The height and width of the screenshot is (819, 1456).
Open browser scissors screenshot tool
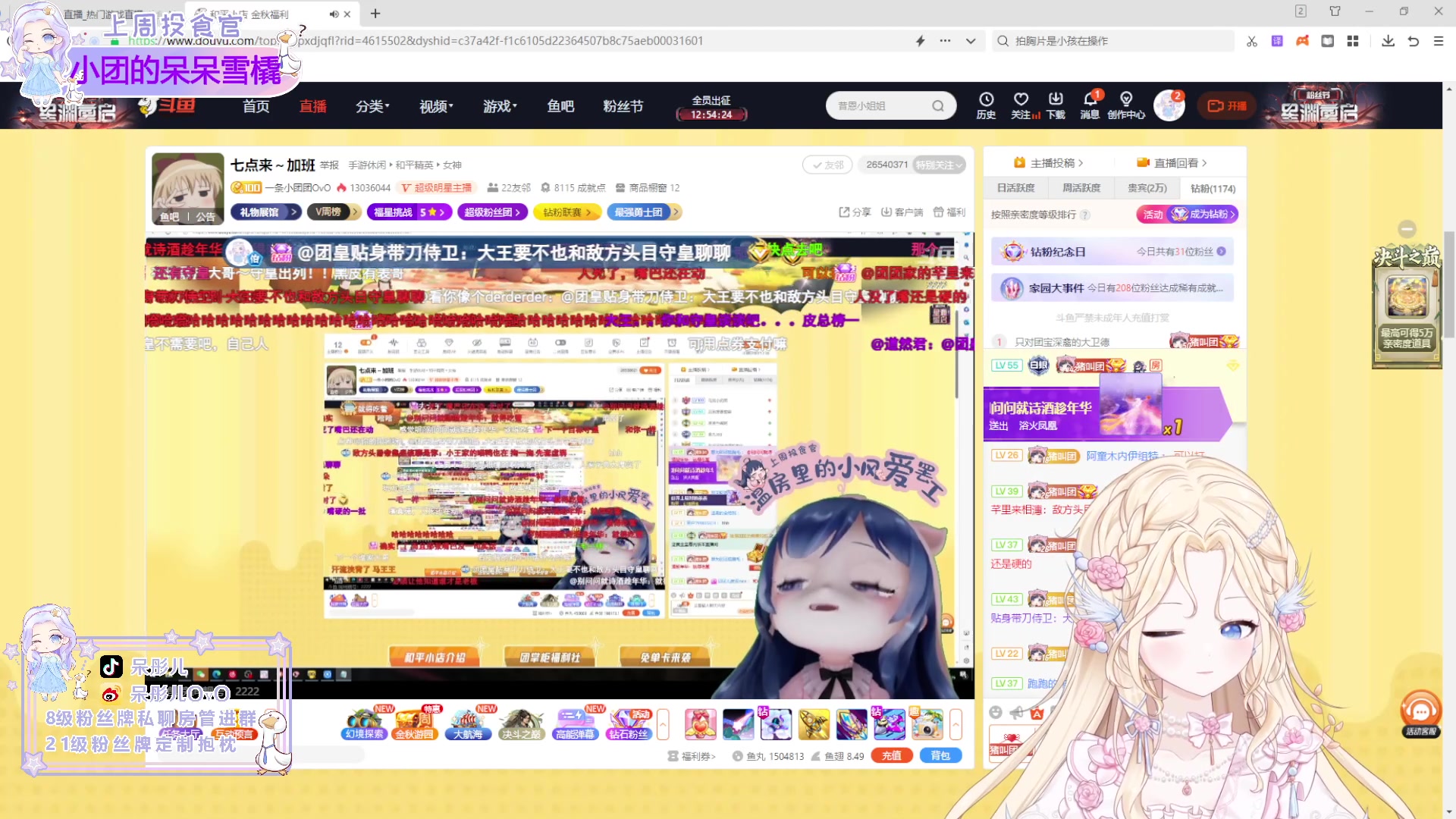[x=1252, y=41]
